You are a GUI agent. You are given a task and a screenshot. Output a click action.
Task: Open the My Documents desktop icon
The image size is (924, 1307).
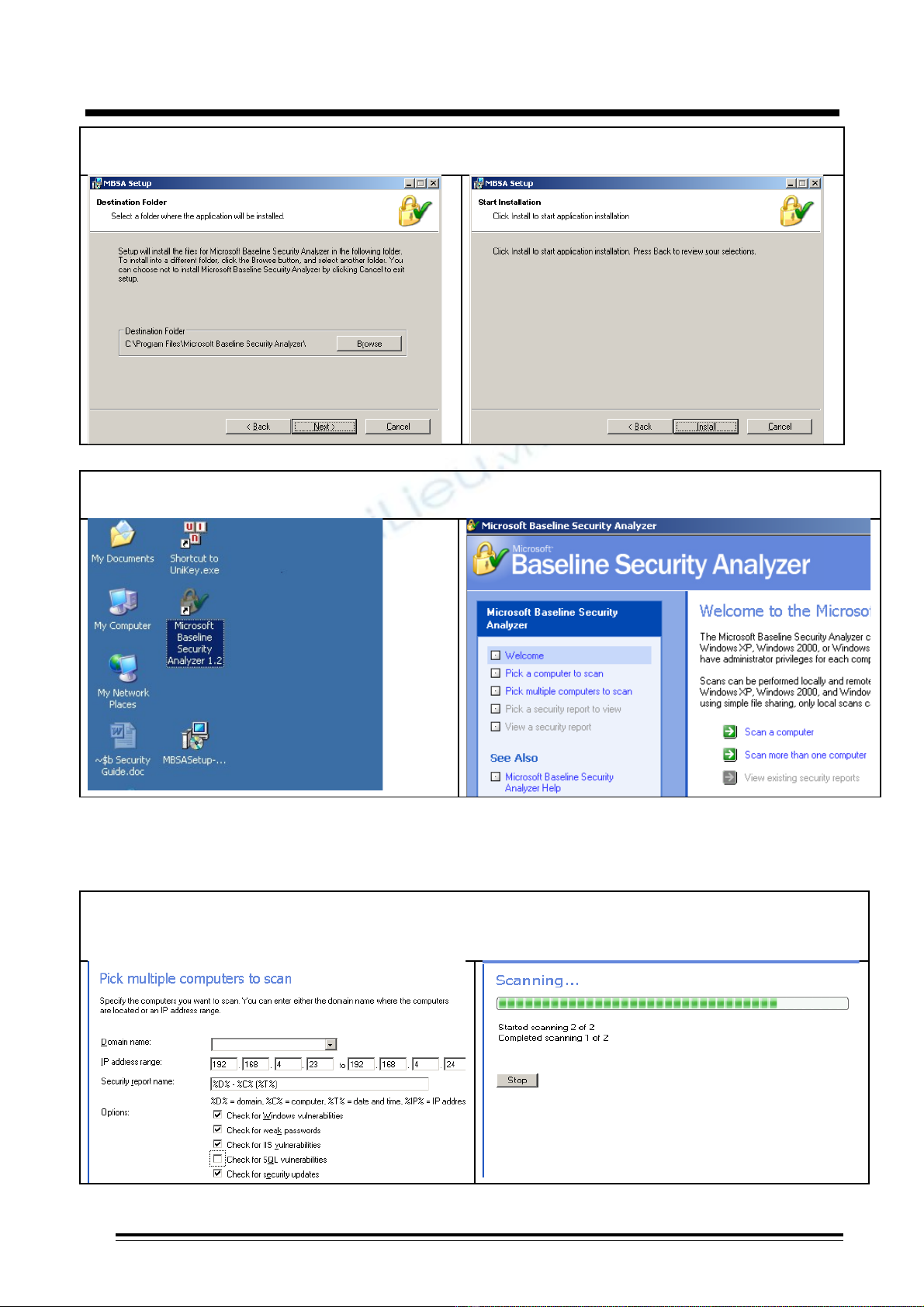pos(123,535)
